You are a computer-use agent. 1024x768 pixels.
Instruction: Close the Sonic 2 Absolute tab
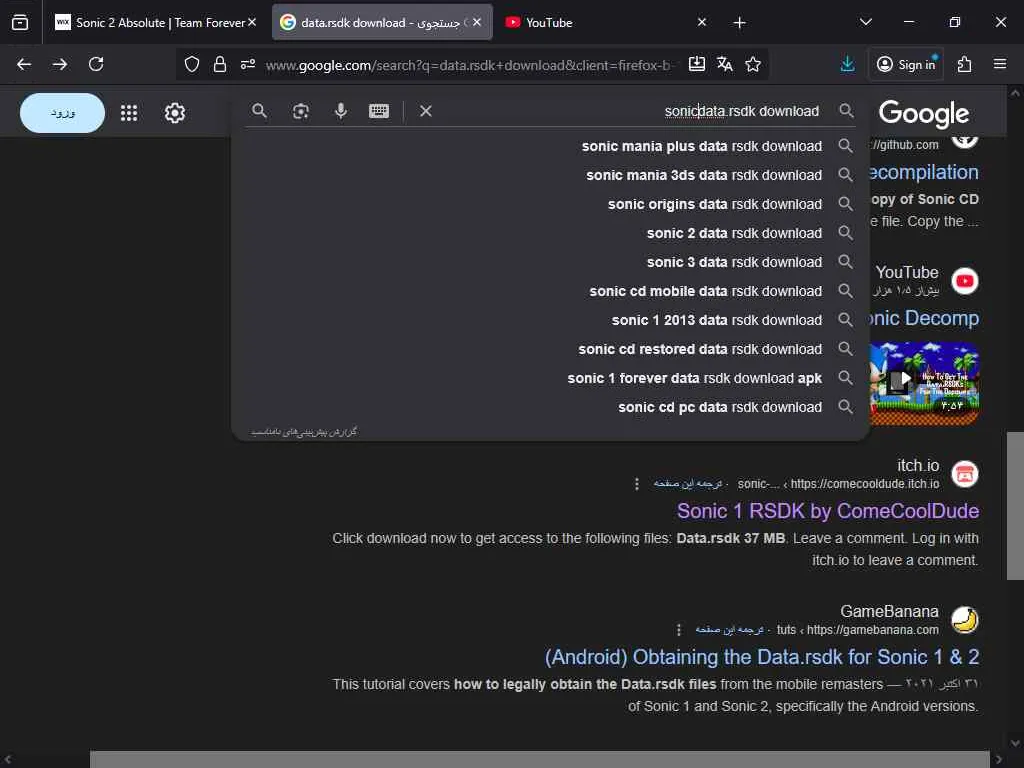tap(251, 22)
